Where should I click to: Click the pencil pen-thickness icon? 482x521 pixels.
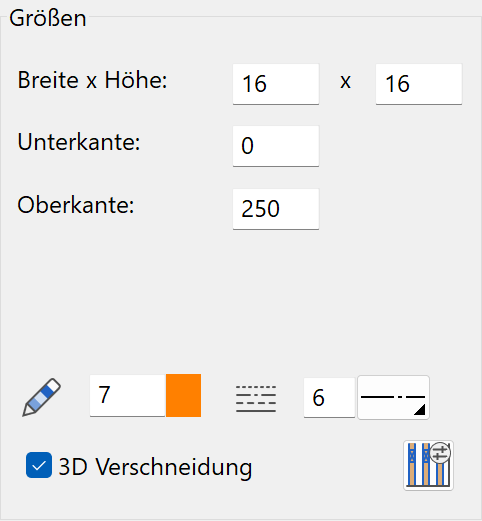[41, 397]
